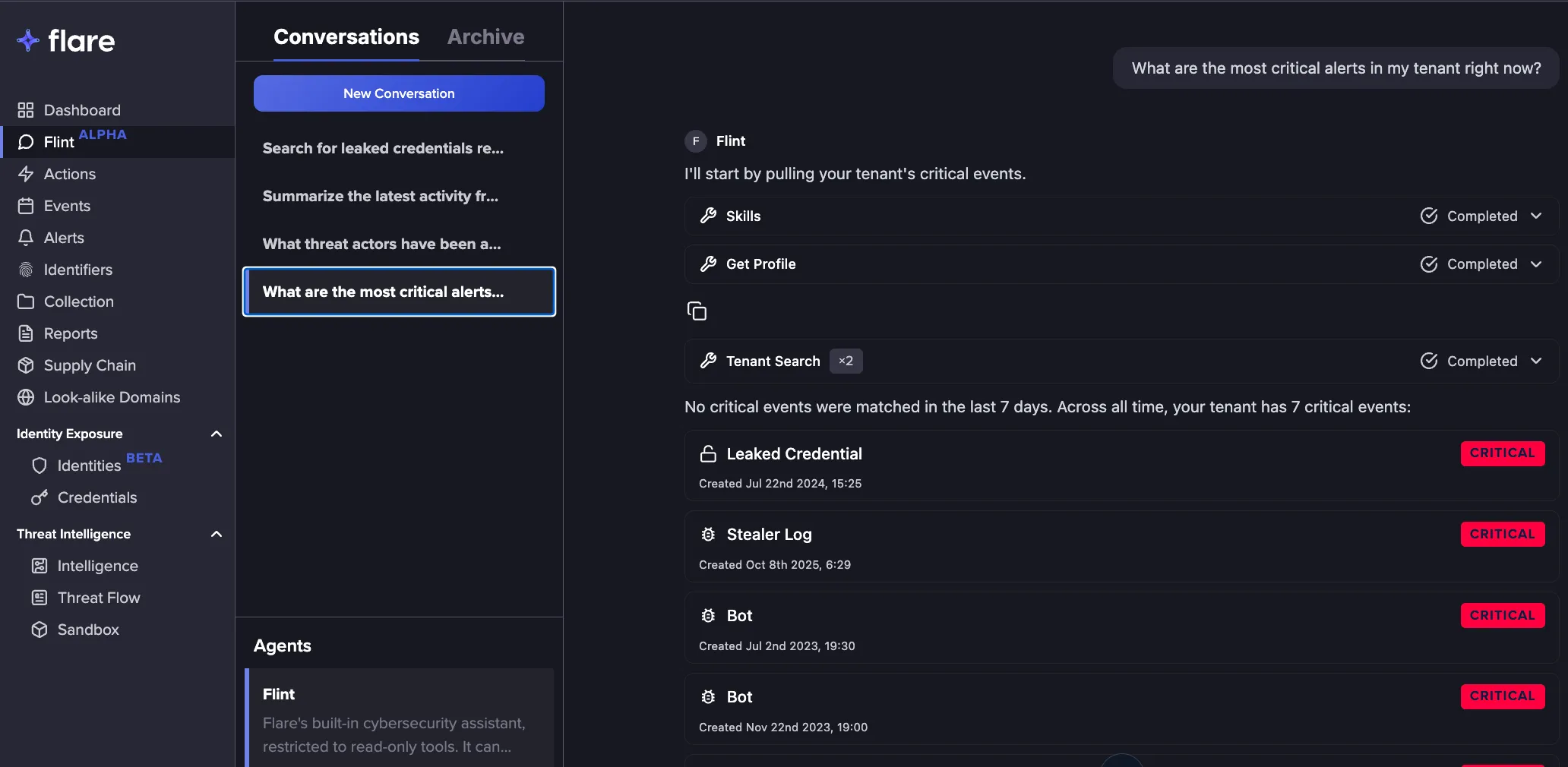Select 'What are the most critical alerts' conversation
The width and height of the screenshot is (1568, 767).
pyautogui.click(x=399, y=292)
